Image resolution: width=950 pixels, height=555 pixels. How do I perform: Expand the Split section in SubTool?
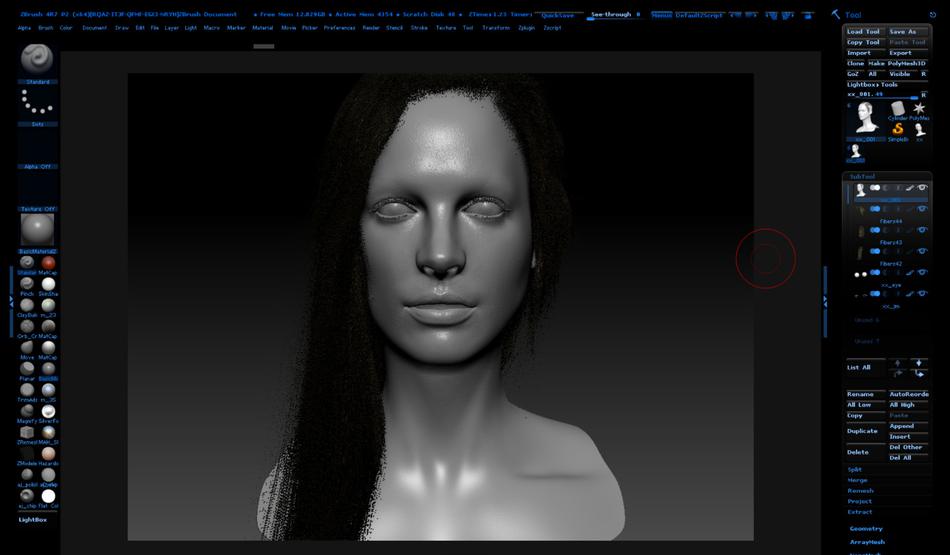854,470
